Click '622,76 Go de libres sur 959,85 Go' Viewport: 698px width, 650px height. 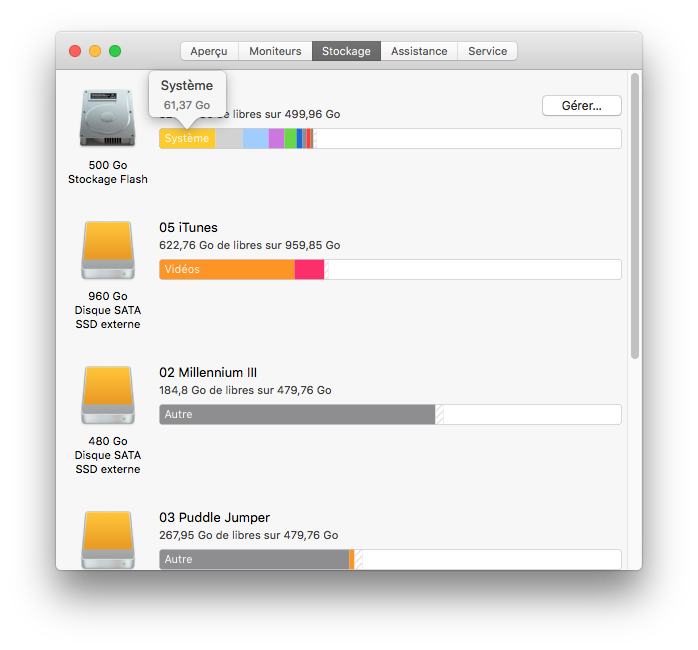pyautogui.click(x=250, y=245)
